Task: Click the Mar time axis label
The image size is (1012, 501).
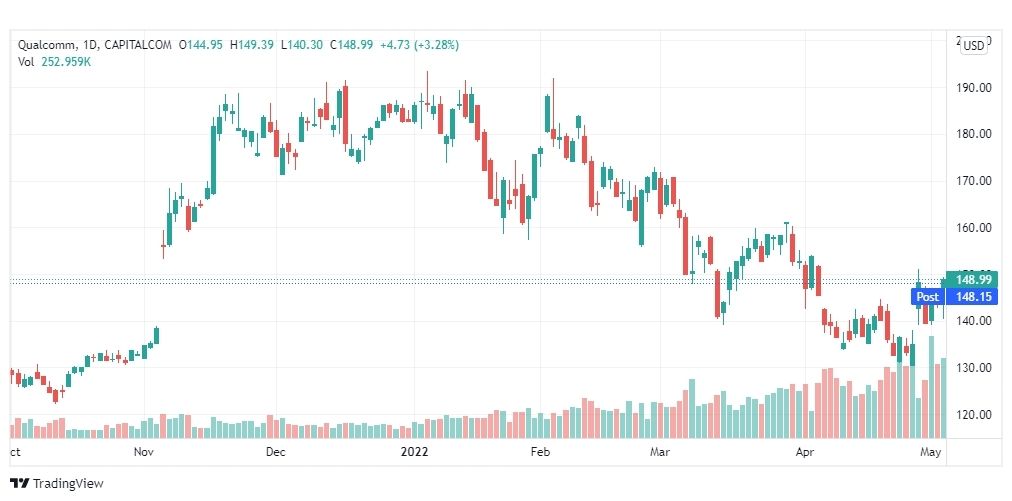Action: (x=660, y=451)
